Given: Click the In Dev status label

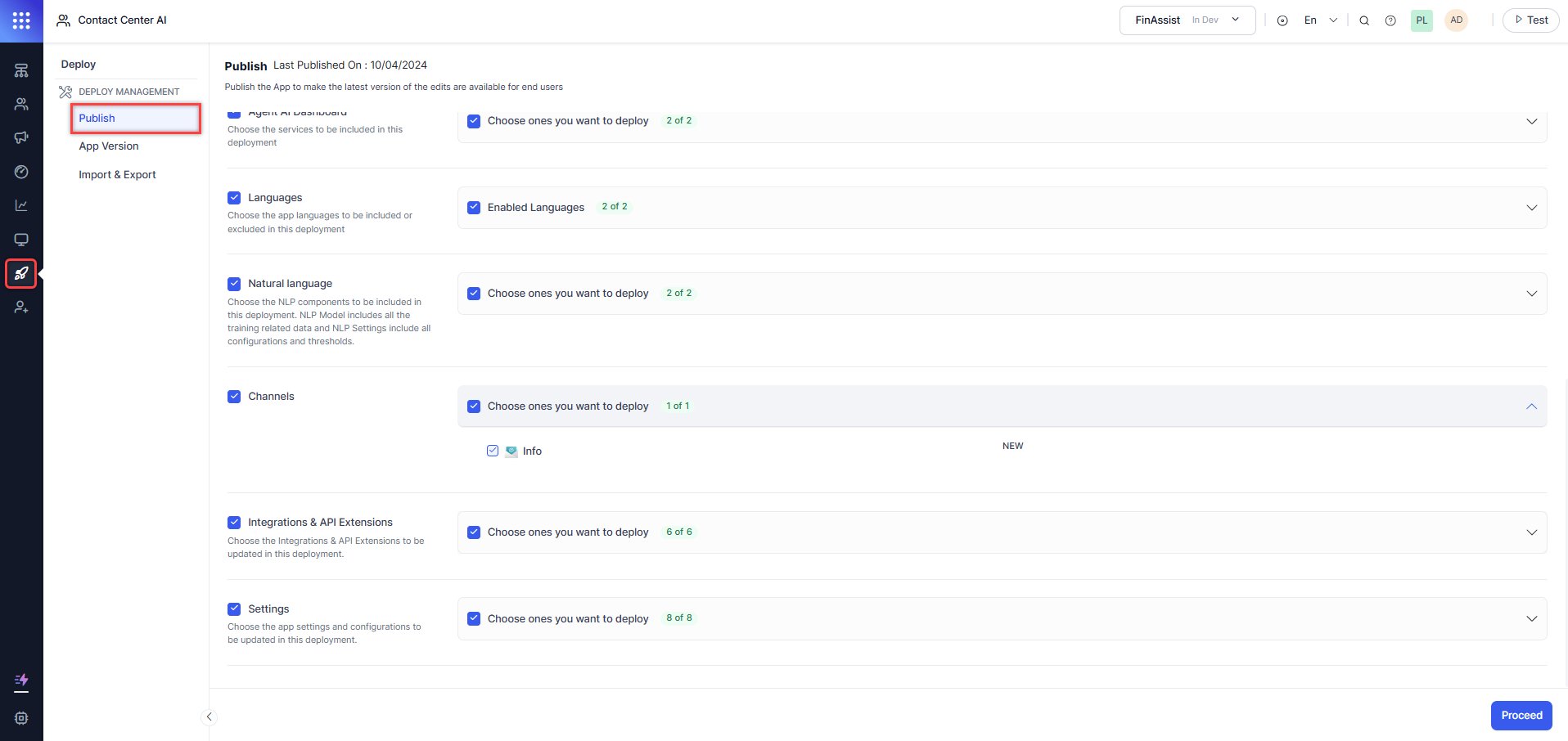Looking at the screenshot, I should pyautogui.click(x=1205, y=20).
